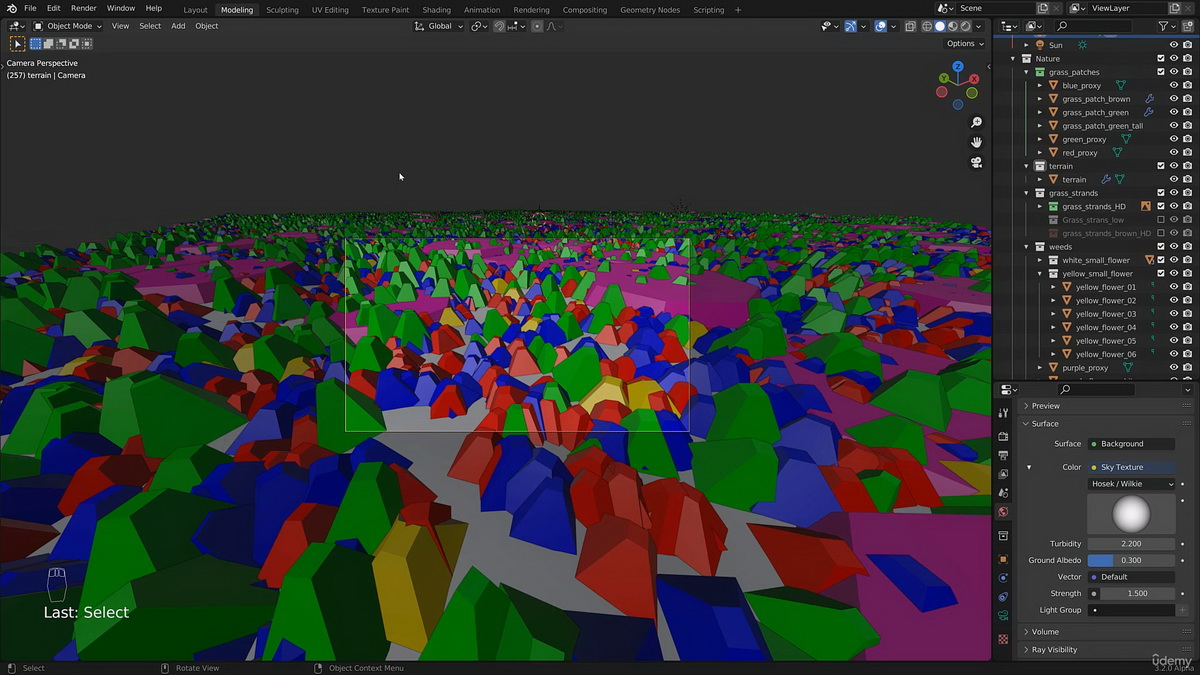Viewport: 1200px width, 675px height.
Task: Click the Light Group add plus button
Action: [x=1183, y=610]
